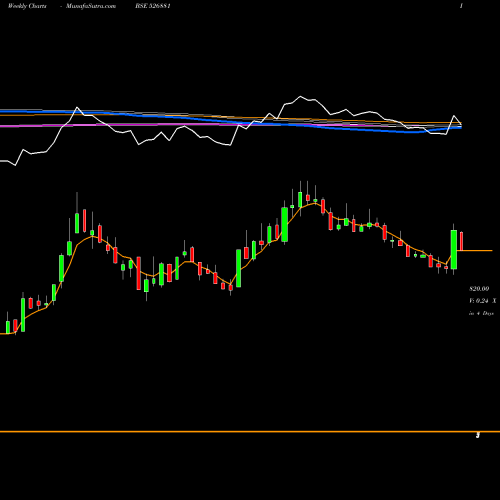Click the '820.09' price label
500x500 pixels.
(479, 288)
